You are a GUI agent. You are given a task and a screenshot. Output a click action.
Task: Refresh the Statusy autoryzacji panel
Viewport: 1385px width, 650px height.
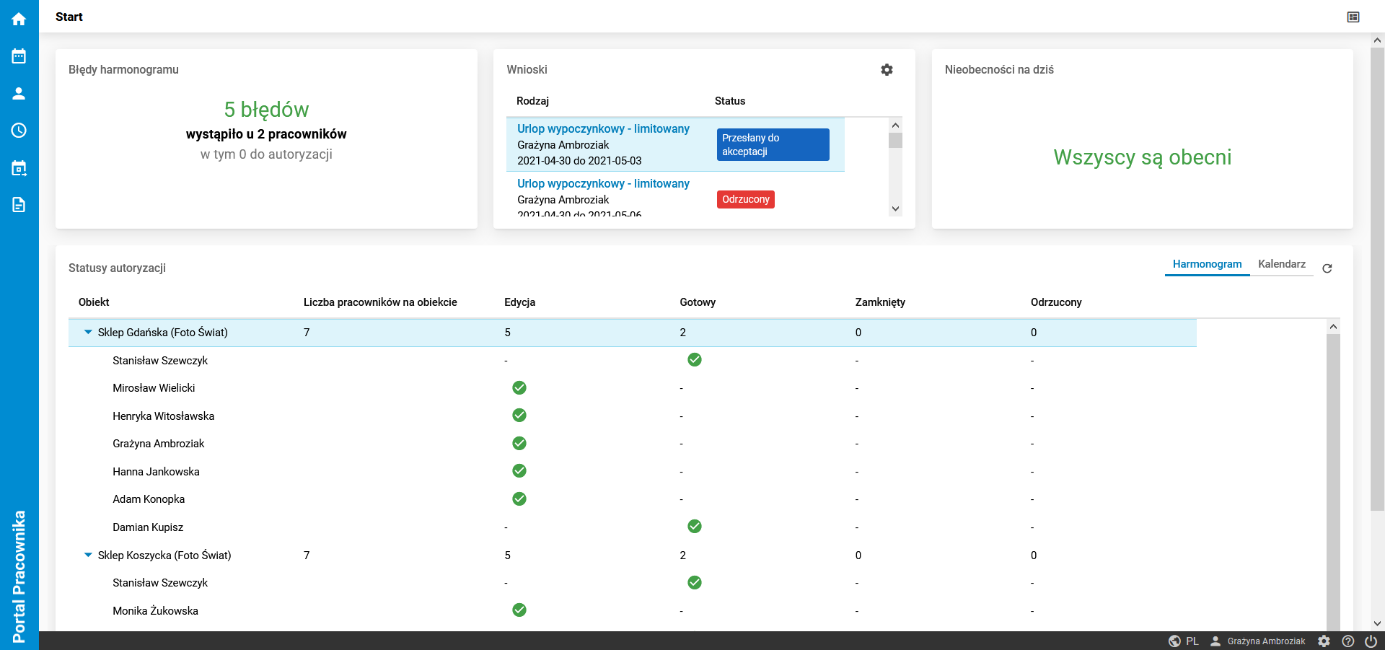pos(1327,268)
